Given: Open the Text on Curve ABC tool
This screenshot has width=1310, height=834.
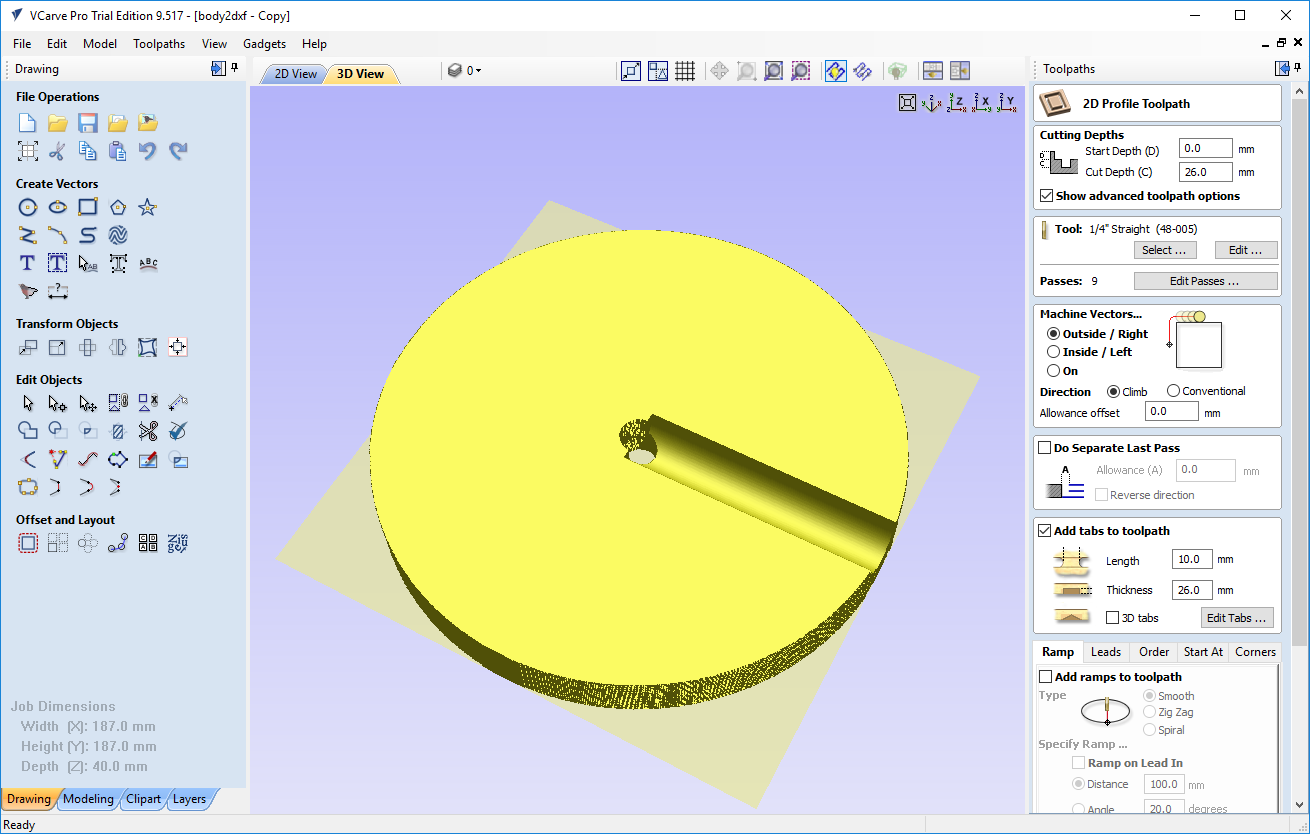Looking at the screenshot, I should [148, 263].
